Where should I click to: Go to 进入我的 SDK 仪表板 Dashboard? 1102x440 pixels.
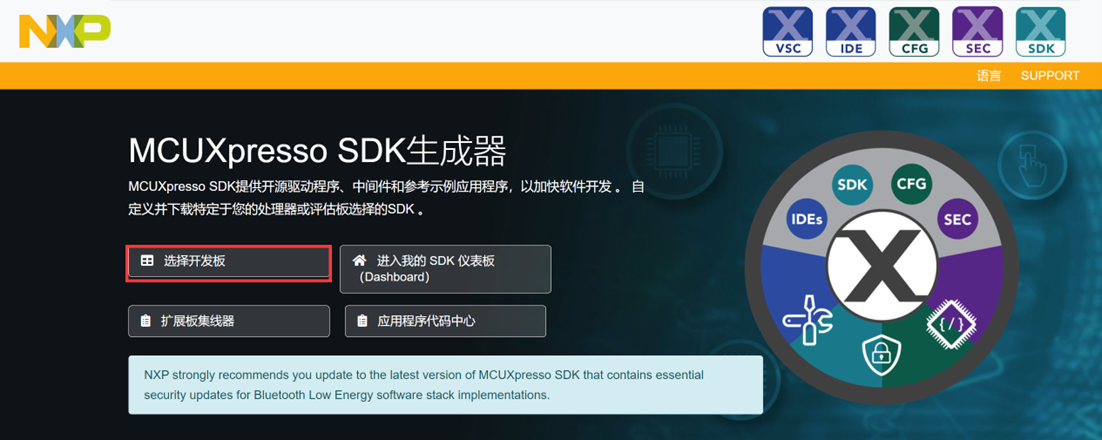point(445,269)
